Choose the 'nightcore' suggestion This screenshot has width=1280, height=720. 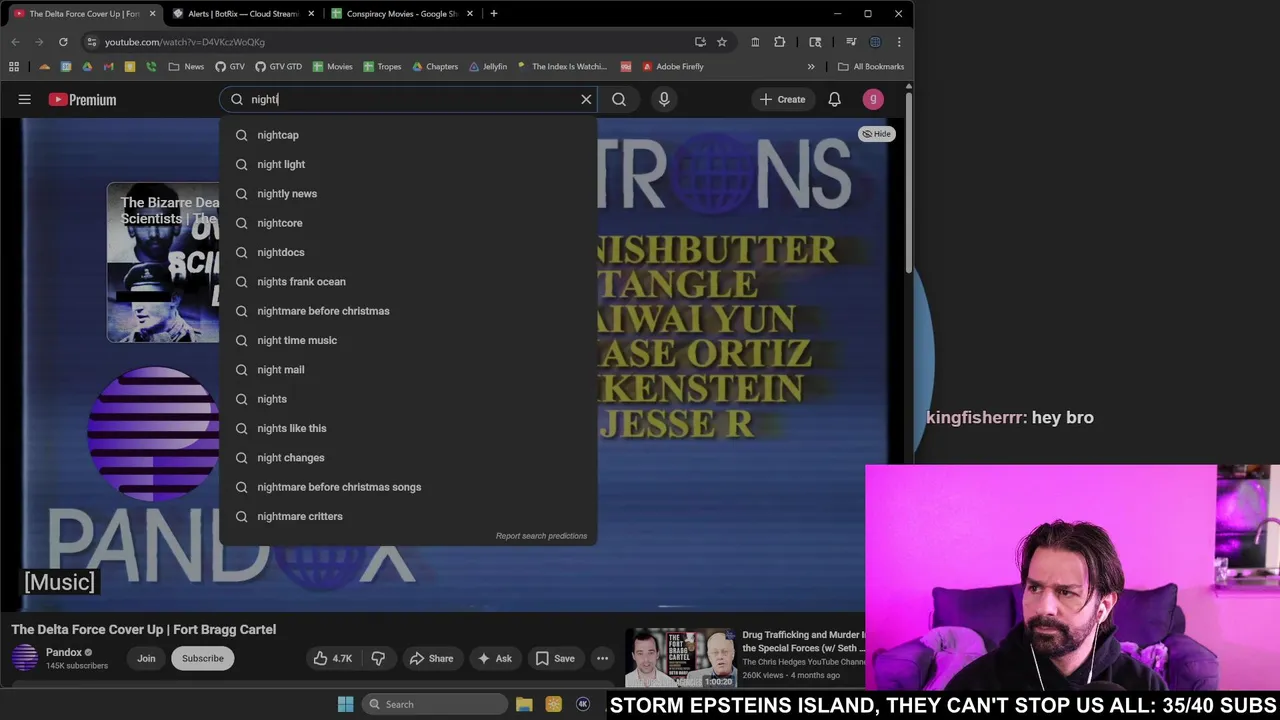(408, 223)
